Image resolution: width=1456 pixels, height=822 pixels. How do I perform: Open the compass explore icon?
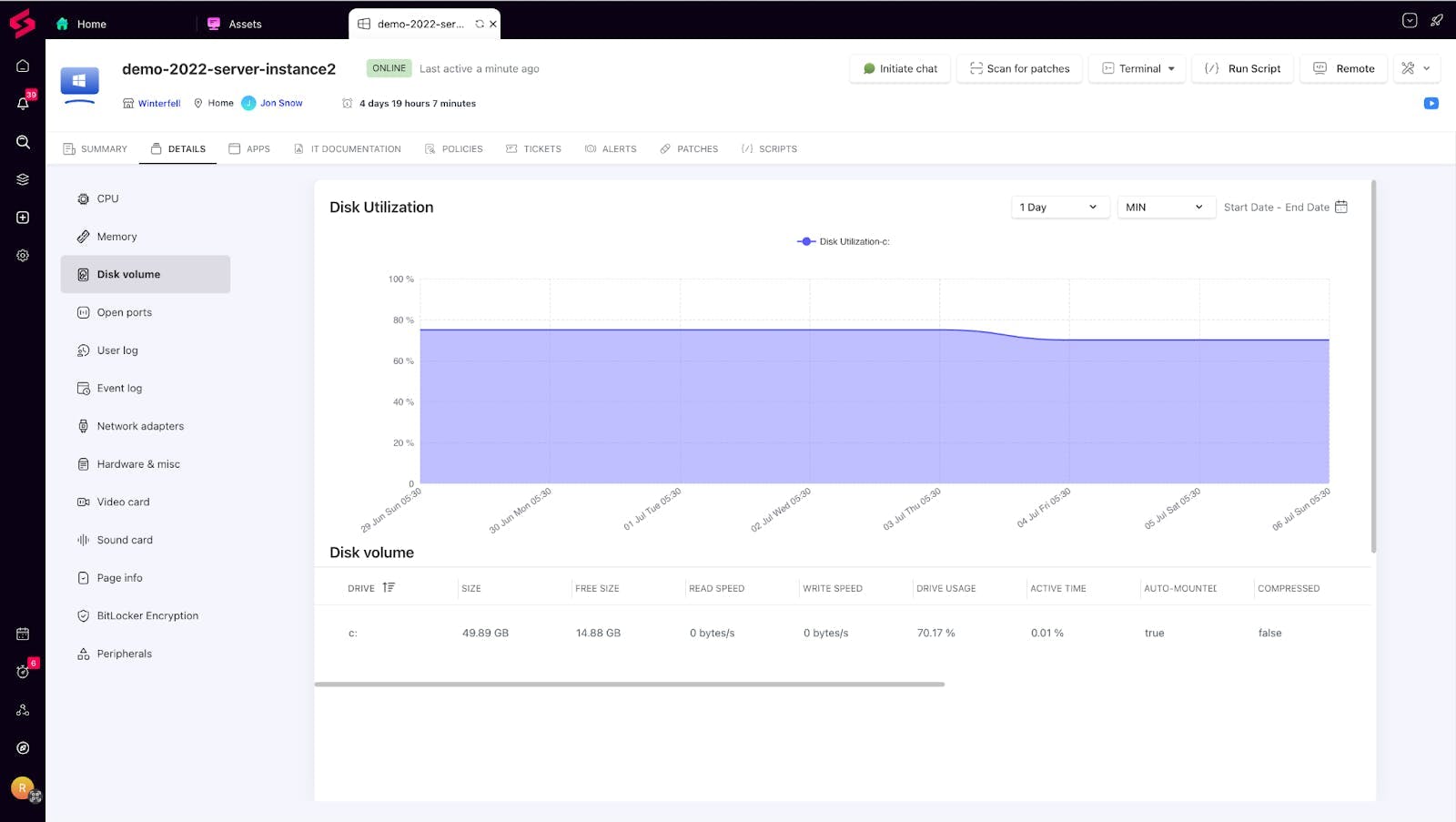click(23, 748)
